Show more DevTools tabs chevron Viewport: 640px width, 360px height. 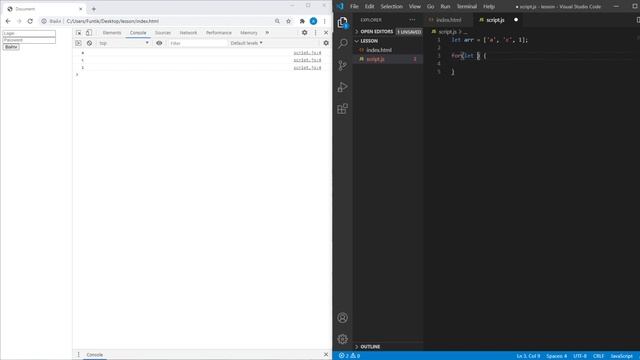pos(267,33)
